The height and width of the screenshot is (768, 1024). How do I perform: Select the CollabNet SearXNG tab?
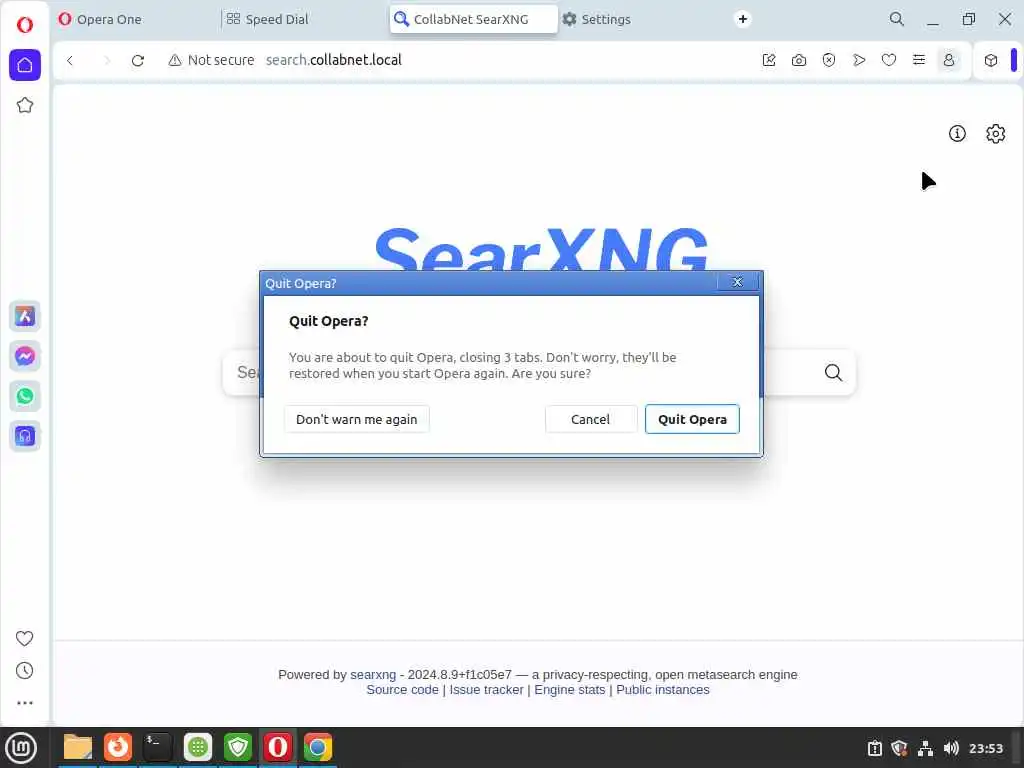474,19
